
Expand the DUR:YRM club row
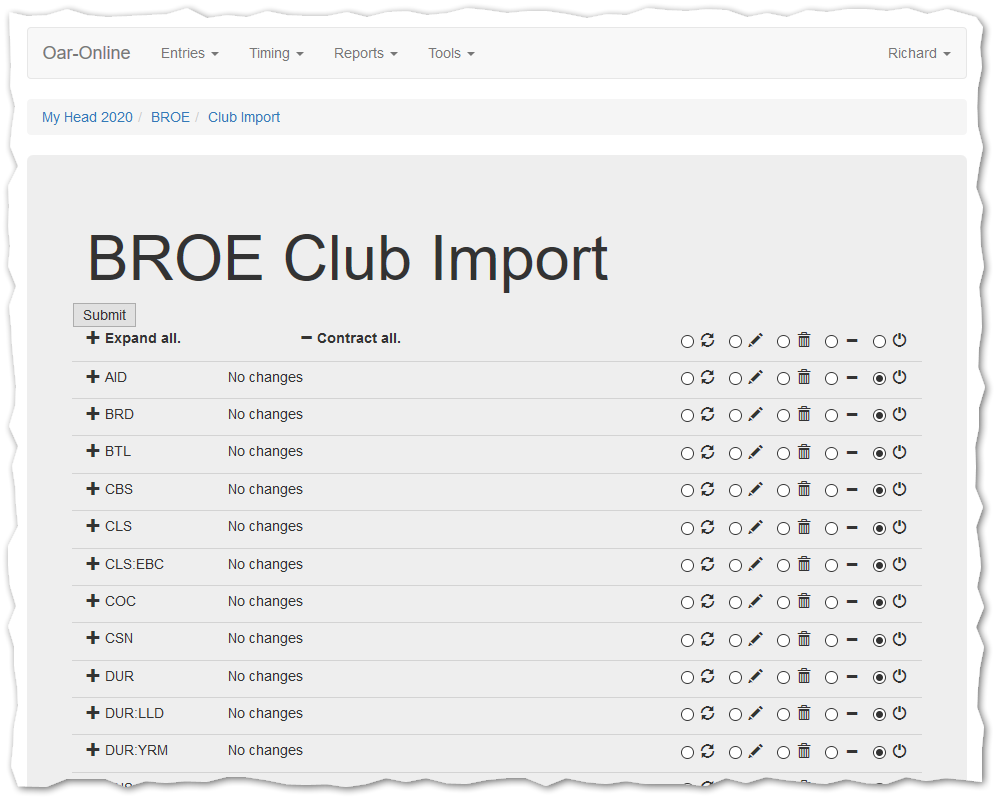(93, 750)
